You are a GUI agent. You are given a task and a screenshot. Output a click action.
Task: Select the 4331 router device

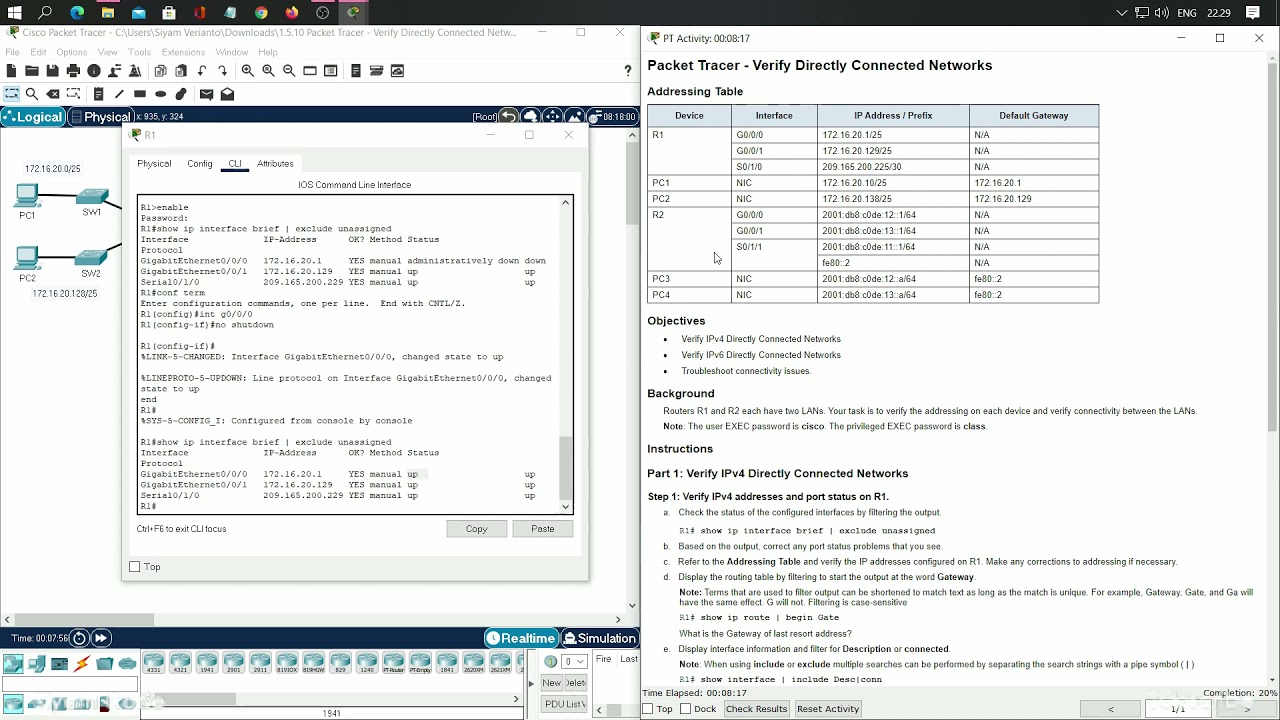154,662
